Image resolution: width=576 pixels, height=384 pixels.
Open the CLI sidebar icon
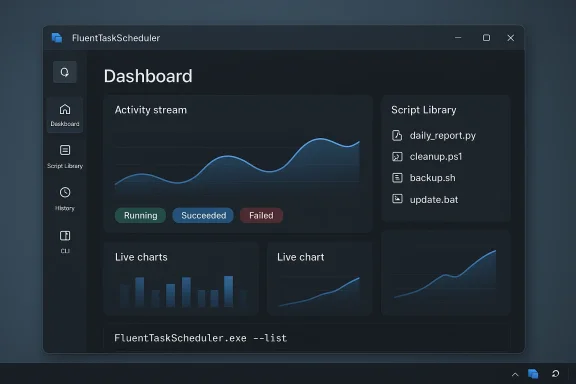coord(65,236)
